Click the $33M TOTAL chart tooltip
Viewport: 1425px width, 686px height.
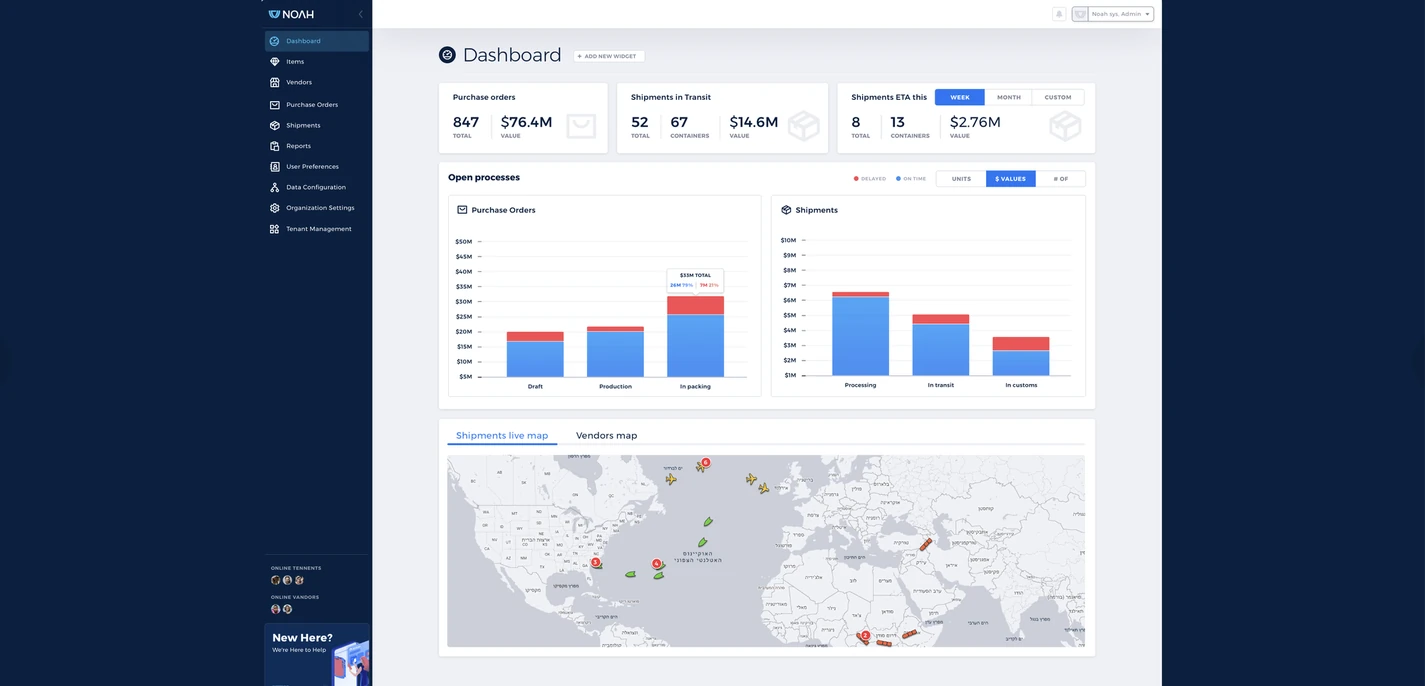tap(695, 280)
